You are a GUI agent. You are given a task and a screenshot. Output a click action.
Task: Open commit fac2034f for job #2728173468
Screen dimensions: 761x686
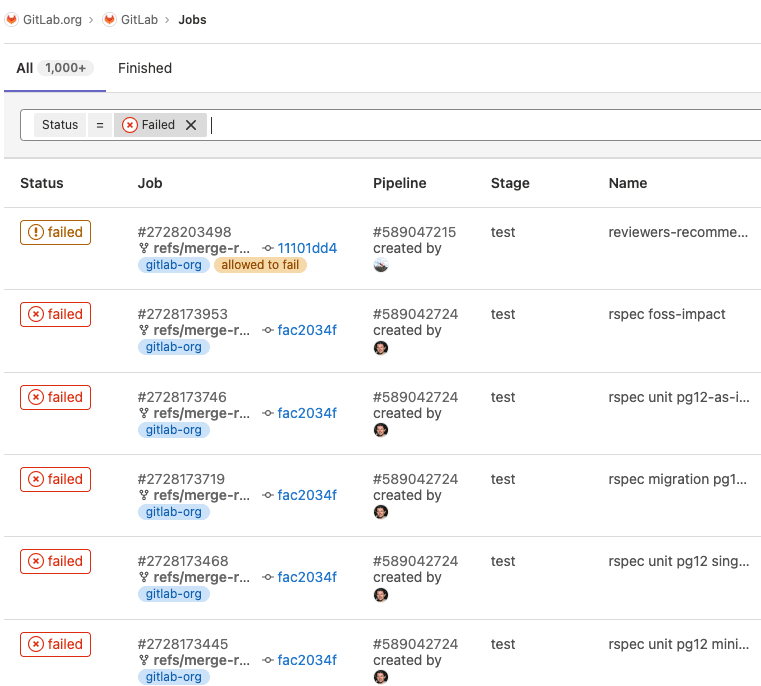point(307,577)
